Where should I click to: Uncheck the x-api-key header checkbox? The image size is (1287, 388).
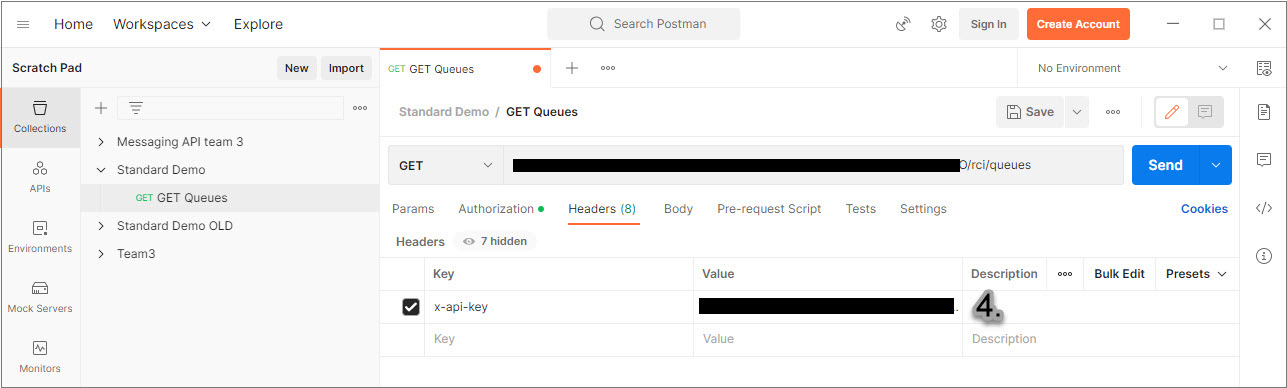410,307
